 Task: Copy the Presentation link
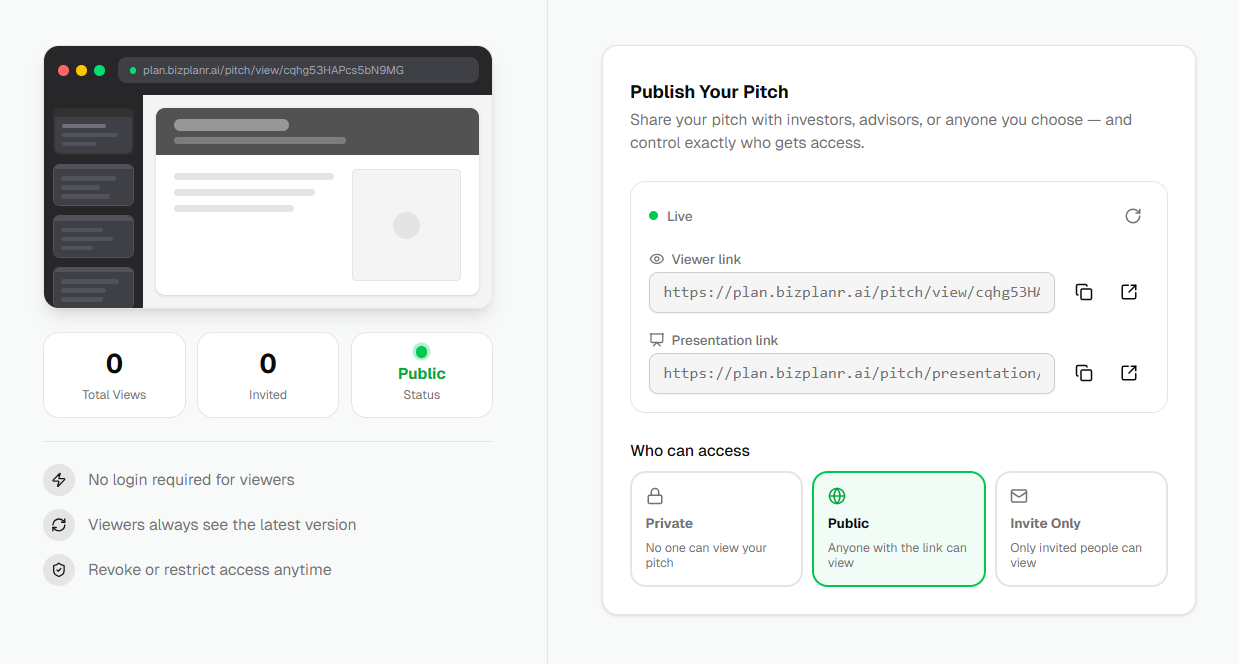1084,373
